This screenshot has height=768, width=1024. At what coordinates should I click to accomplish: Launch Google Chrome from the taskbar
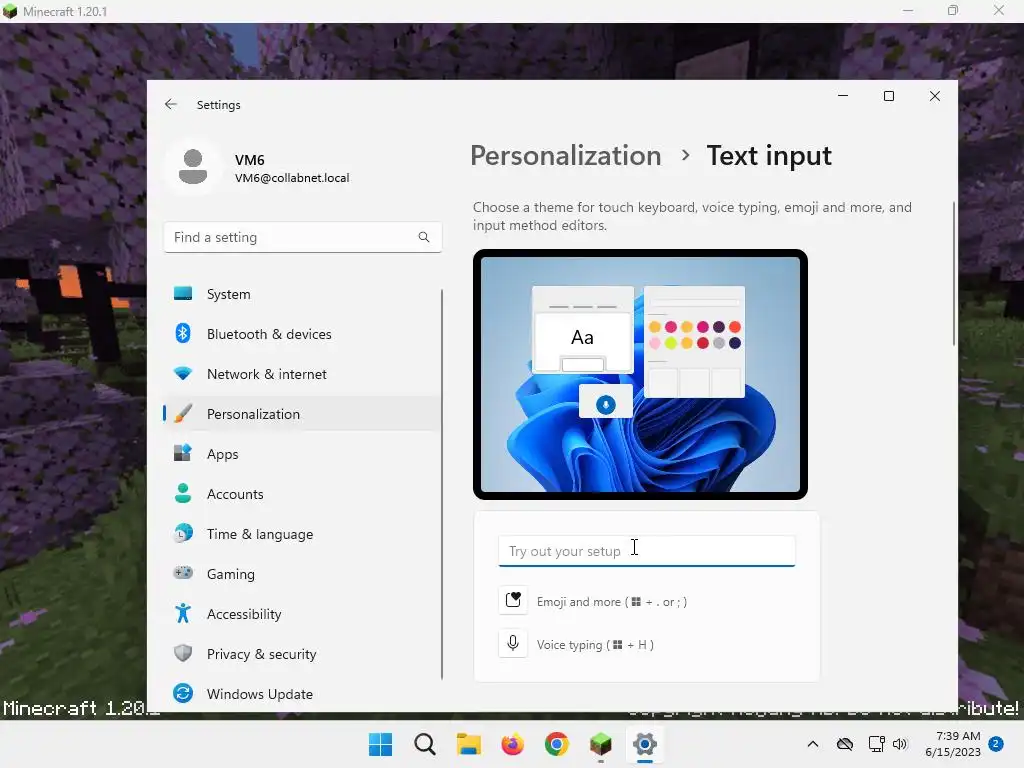tap(556, 744)
